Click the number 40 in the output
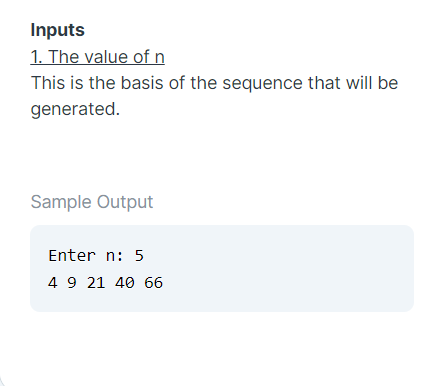The width and height of the screenshot is (442, 386). pos(125,283)
